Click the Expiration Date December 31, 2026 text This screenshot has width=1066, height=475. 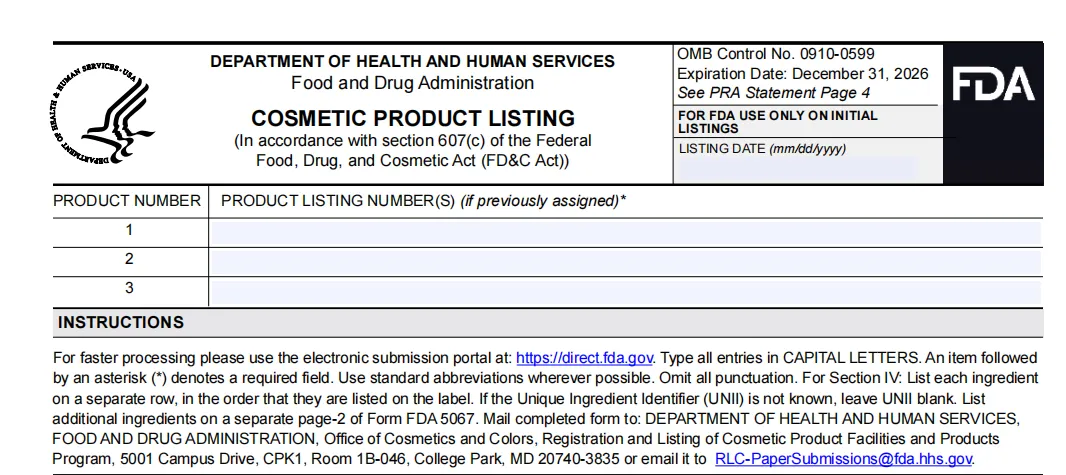coord(803,73)
